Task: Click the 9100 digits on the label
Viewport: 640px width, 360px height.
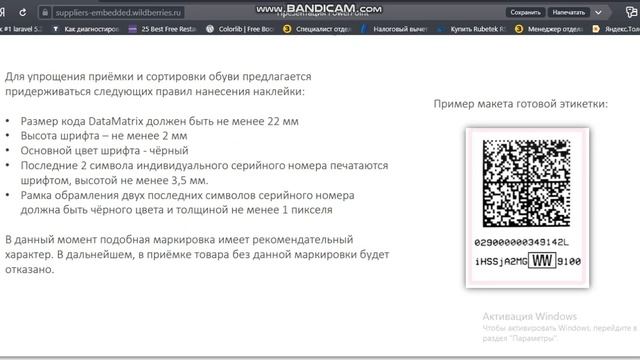Action: pos(569,261)
